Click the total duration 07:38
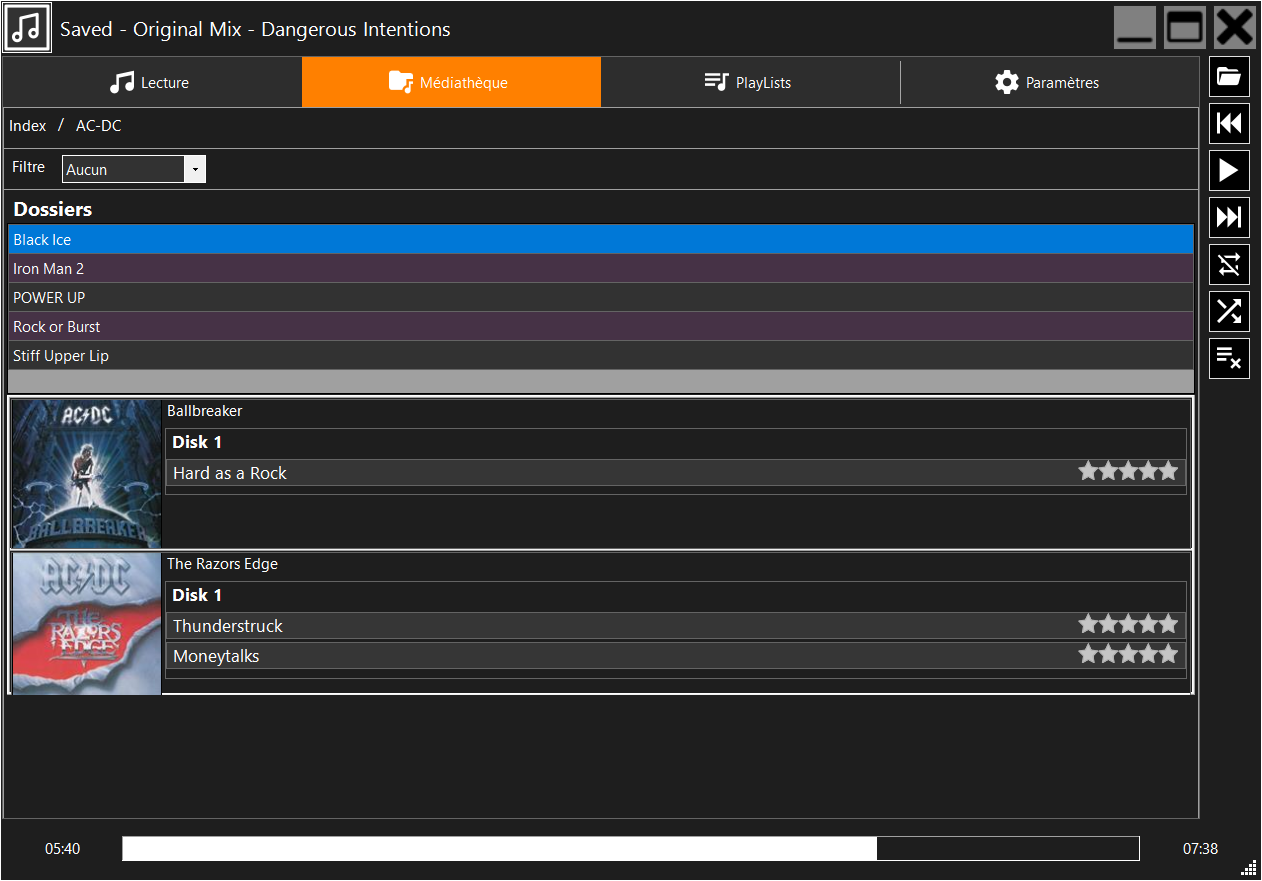1262x881 pixels. 1200,849
